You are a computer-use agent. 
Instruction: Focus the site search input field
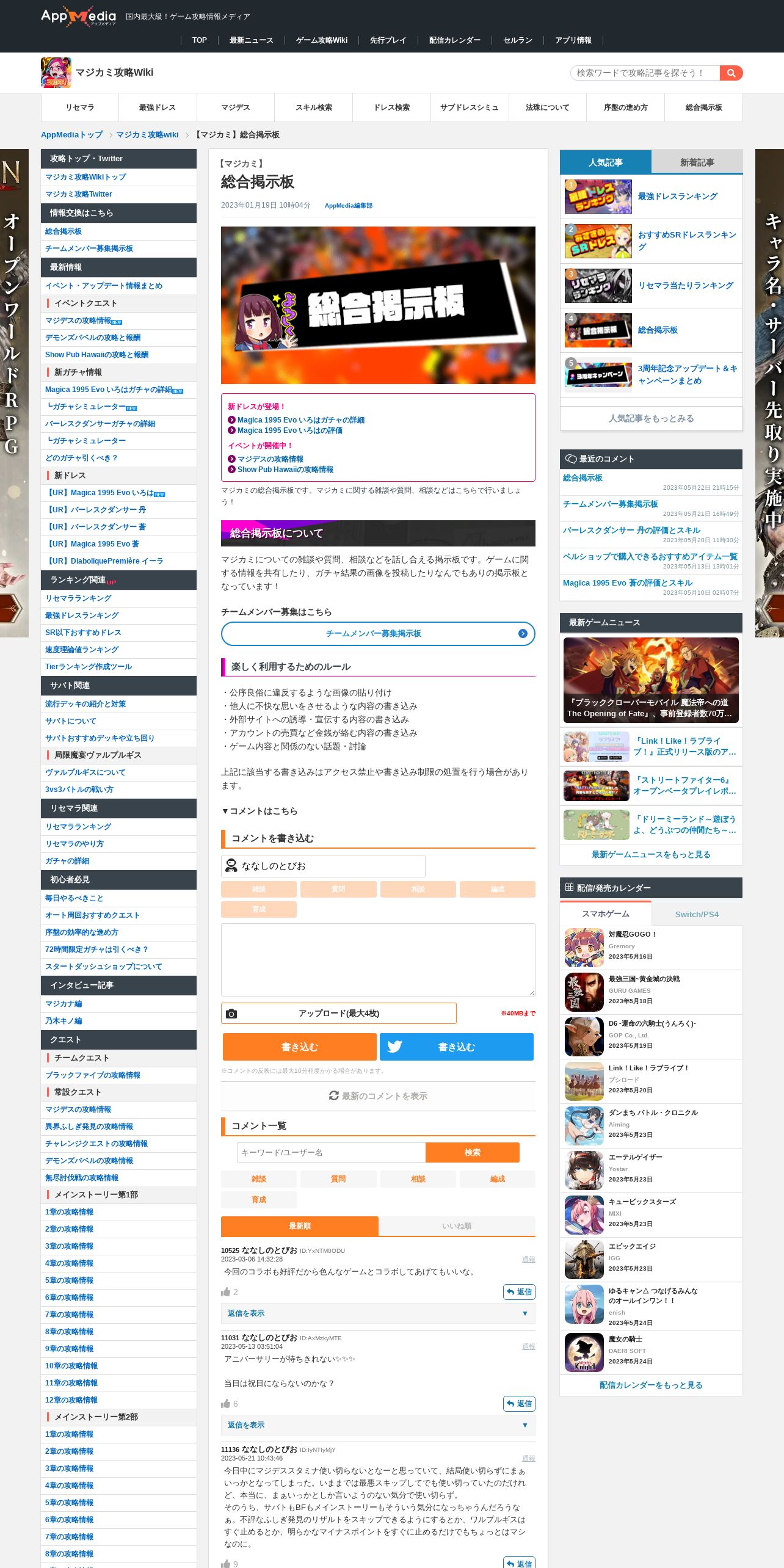(645, 73)
